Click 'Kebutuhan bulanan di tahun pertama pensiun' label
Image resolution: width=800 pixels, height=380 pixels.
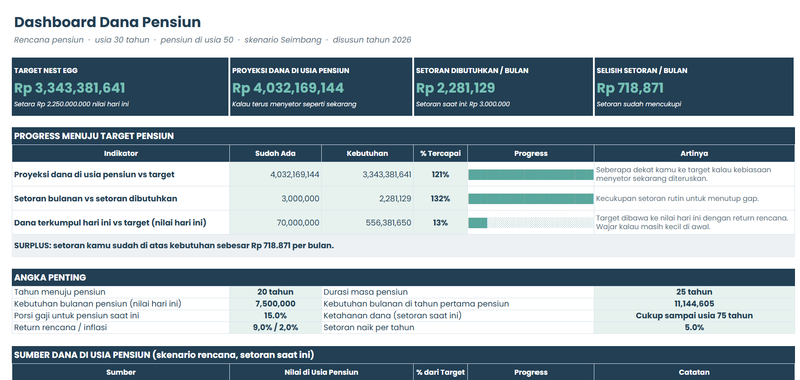tap(416, 303)
